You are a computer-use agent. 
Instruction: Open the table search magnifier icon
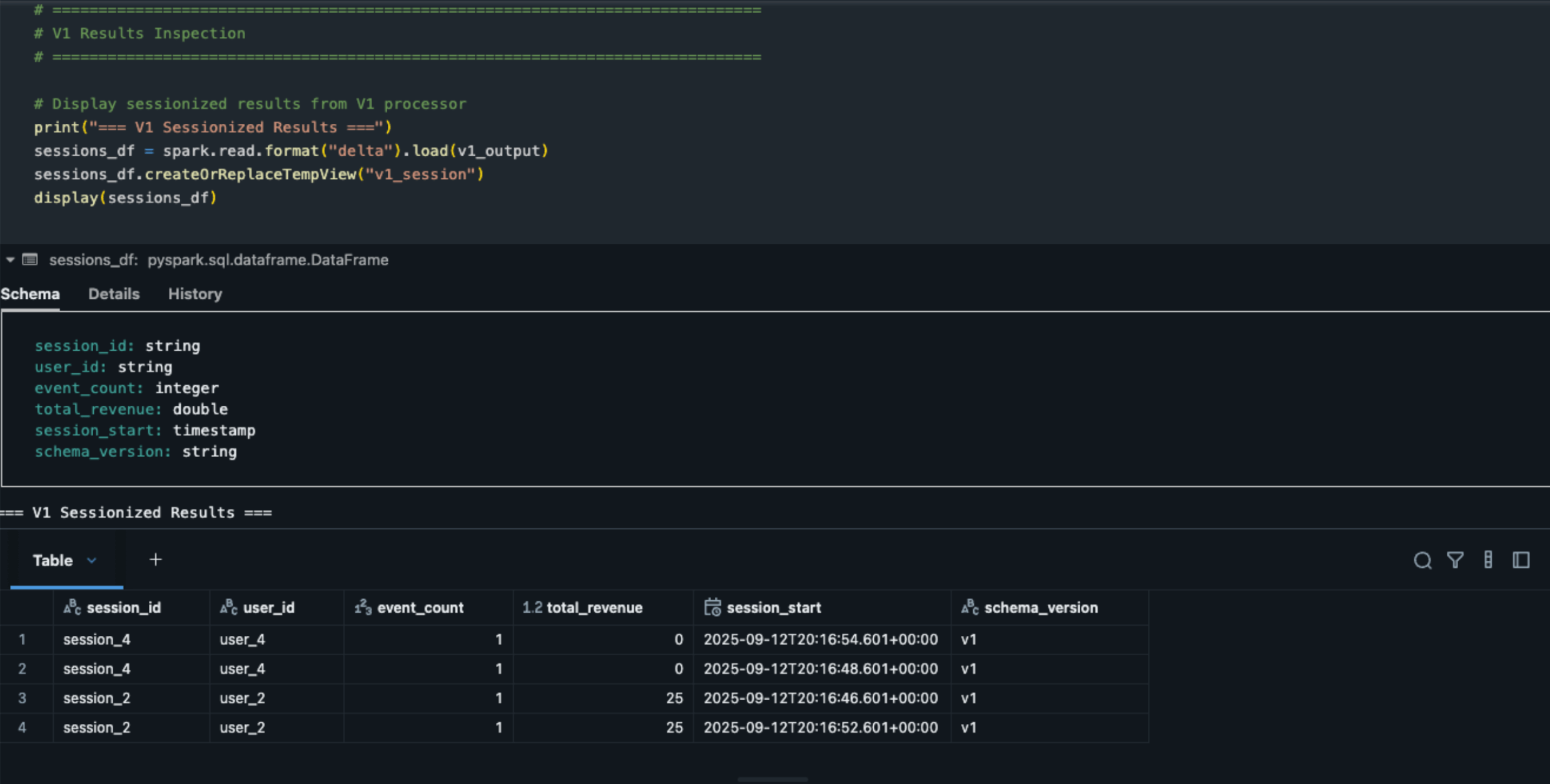pos(1422,560)
